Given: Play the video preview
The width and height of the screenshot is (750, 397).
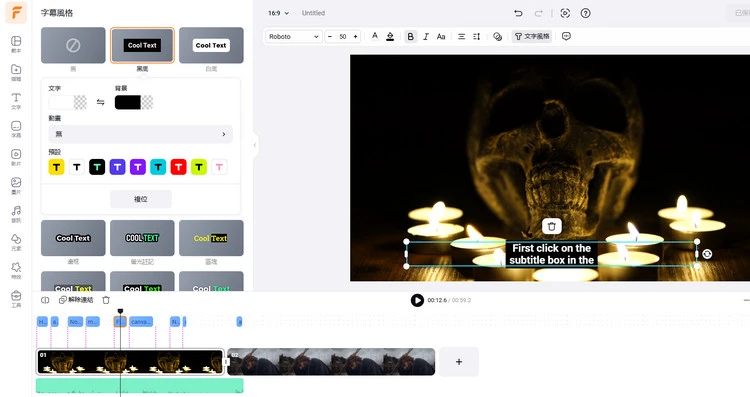Looking at the screenshot, I should [417, 300].
